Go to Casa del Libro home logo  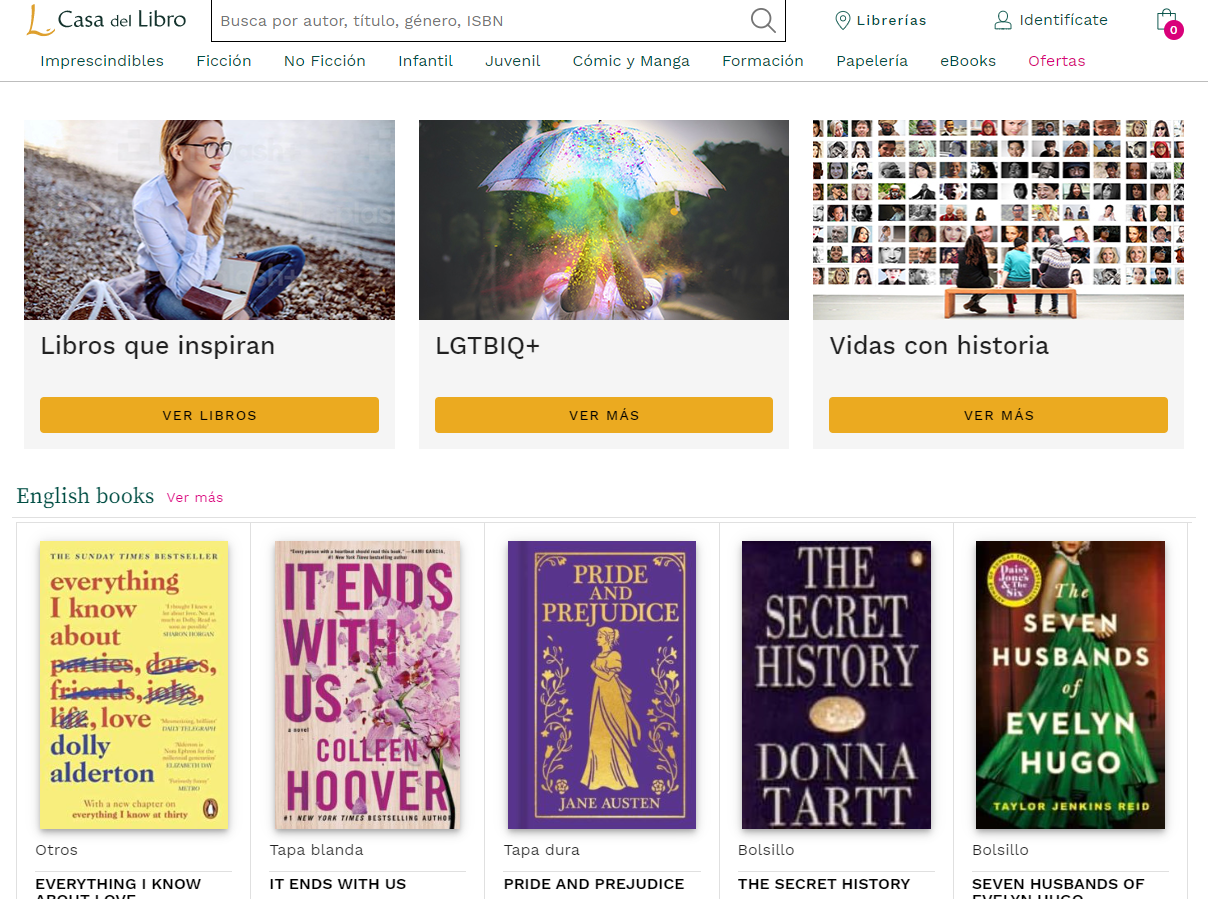pos(107,20)
